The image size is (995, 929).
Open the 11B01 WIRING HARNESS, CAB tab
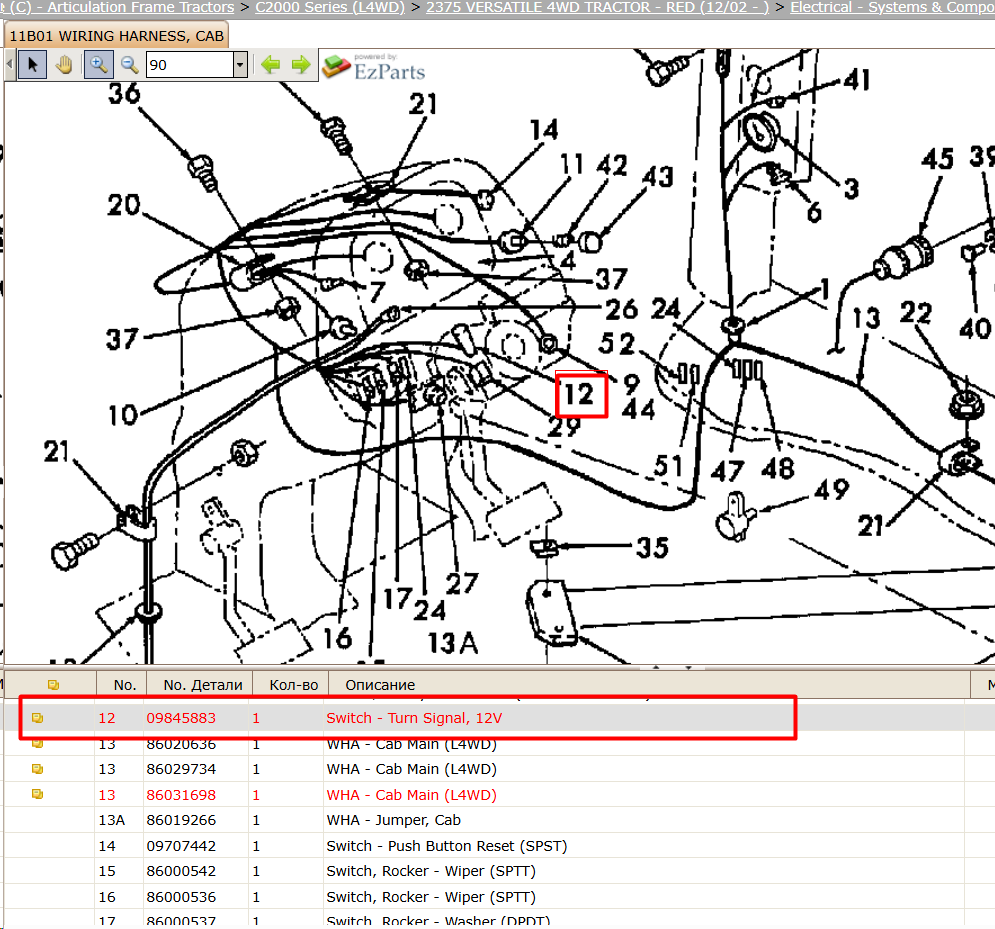[117, 36]
